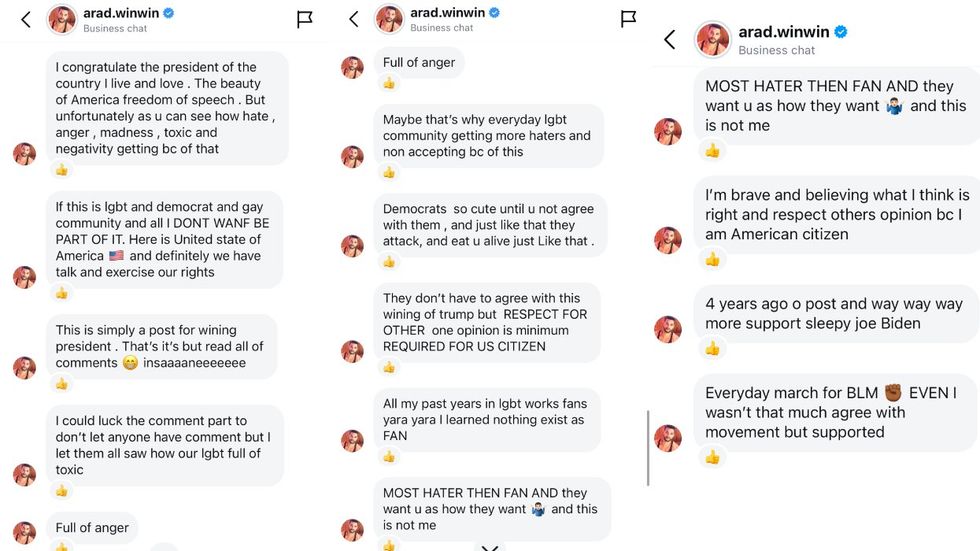Tap "Business chat" label in the right panel
Screen dimensions: 980x551
point(776,50)
